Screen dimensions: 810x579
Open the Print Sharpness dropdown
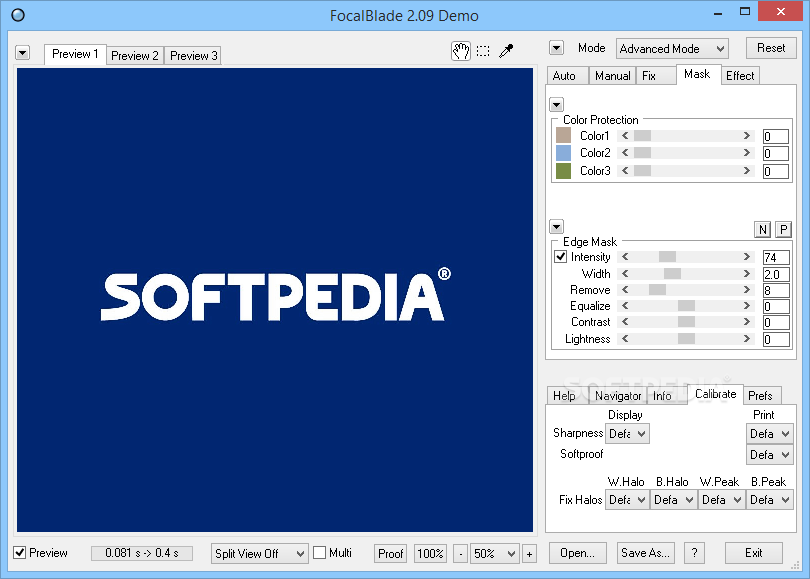pos(770,433)
